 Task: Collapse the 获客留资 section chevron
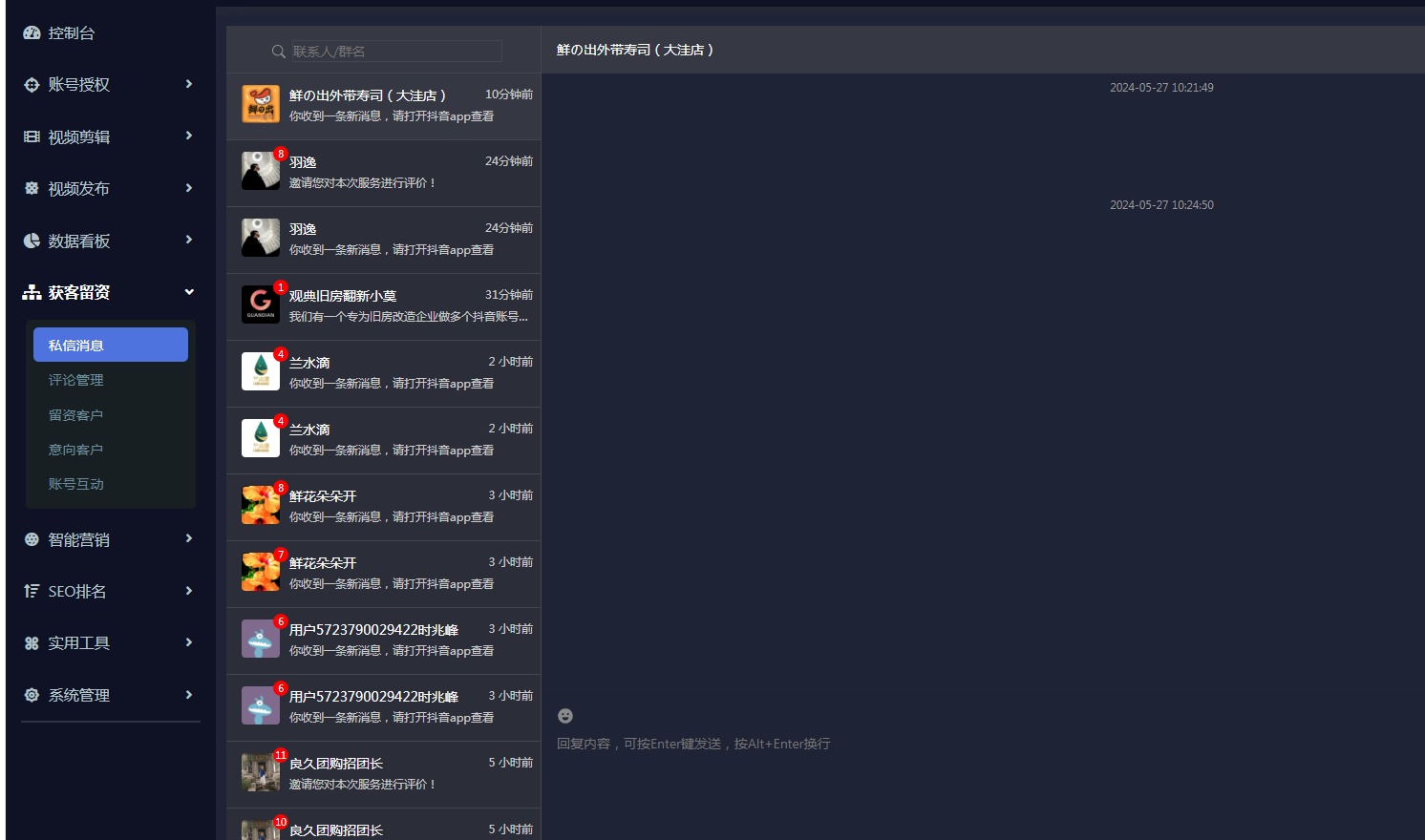[189, 292]
